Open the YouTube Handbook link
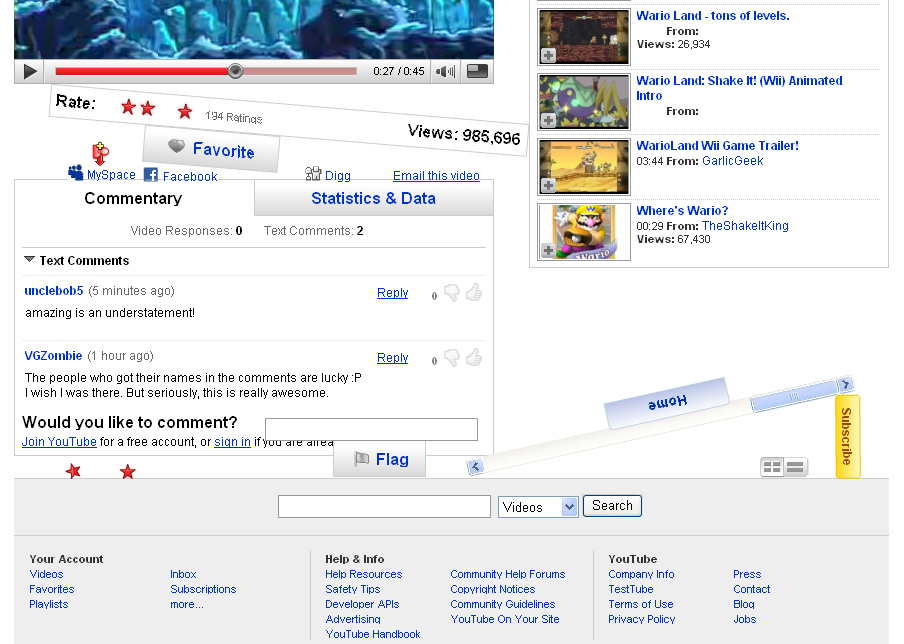Screen dimensions: 904x644 click(372, 634)
